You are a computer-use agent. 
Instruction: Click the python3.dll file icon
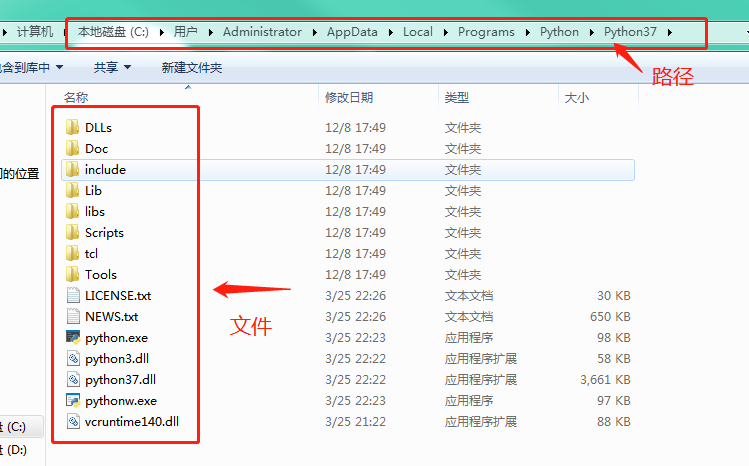[73, 359]
